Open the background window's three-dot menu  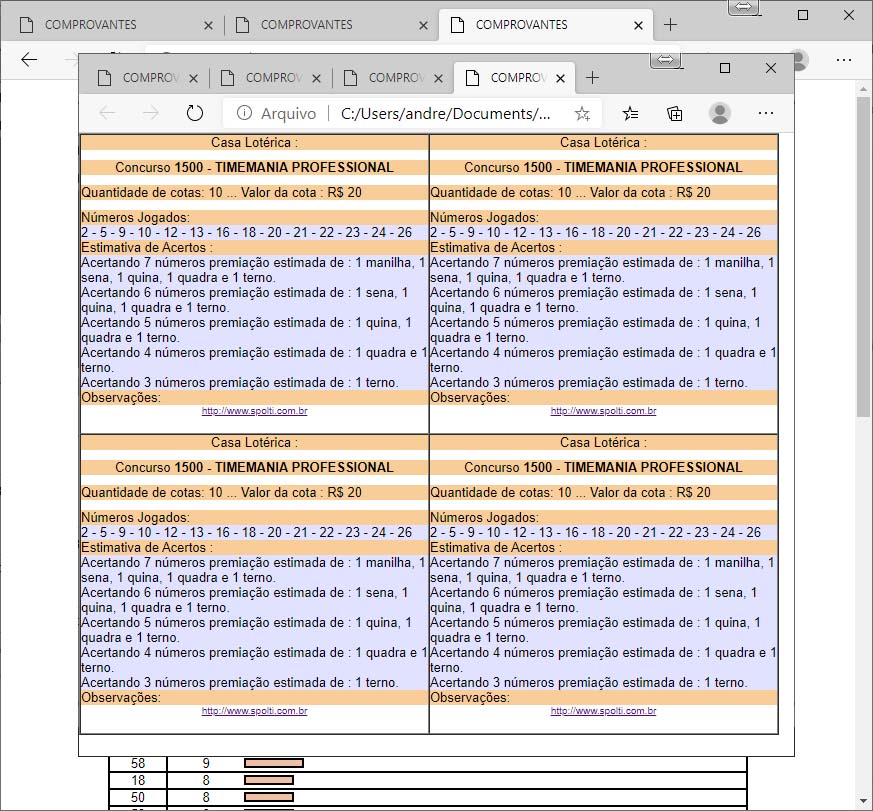coord(844,59)
